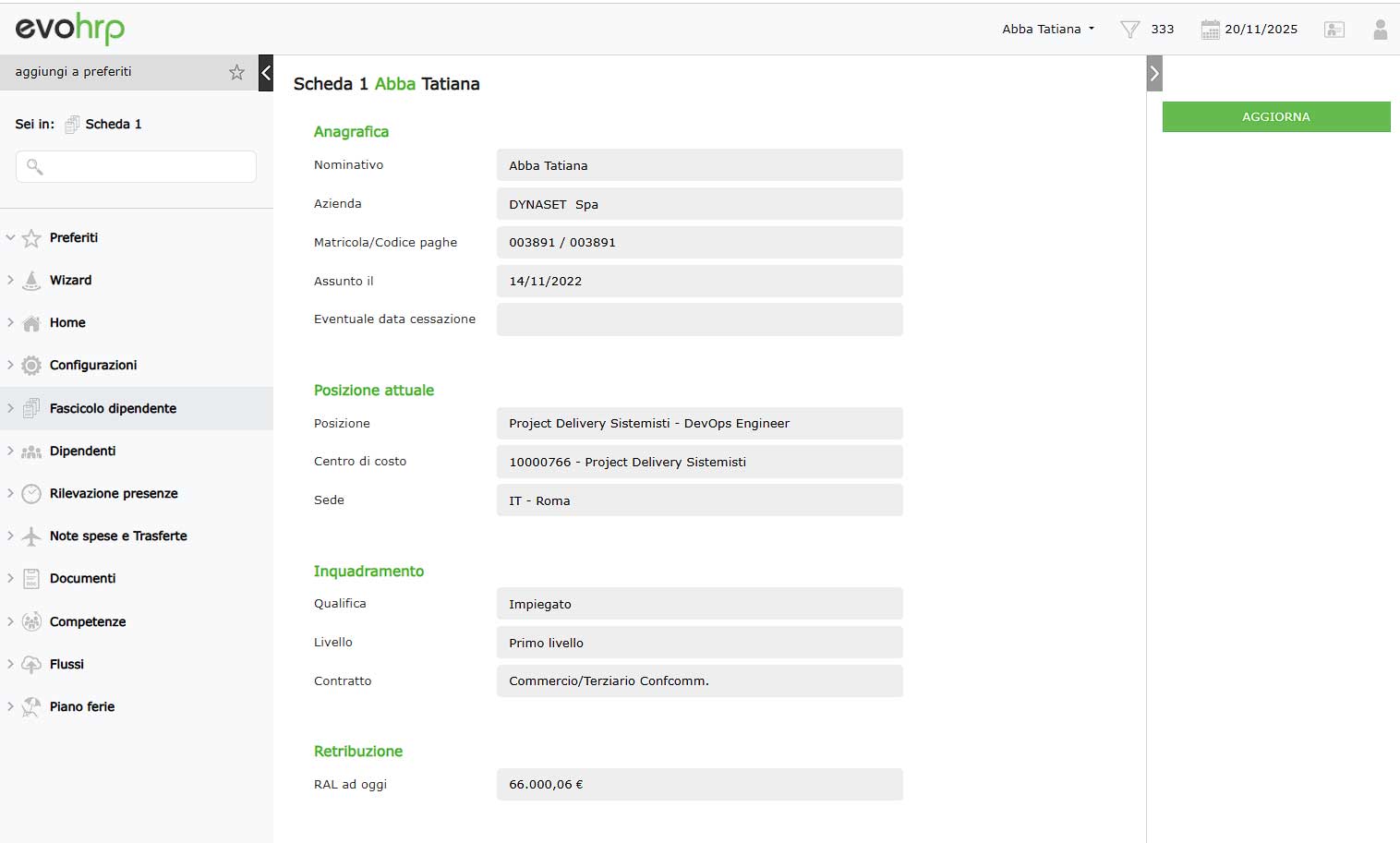Open the calendar date icon
Viewport: 1400px width, 843px height.
click(1210, 30)
